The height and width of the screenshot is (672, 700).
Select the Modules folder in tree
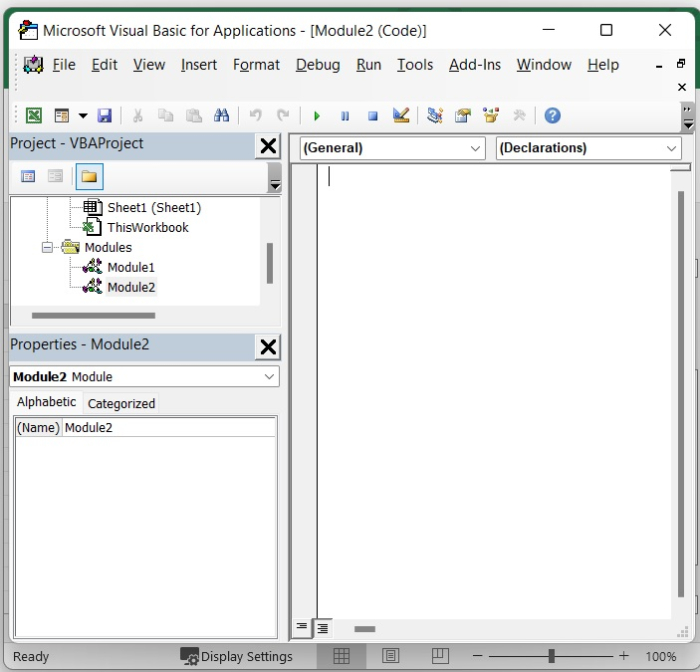(x=108, y=247)
